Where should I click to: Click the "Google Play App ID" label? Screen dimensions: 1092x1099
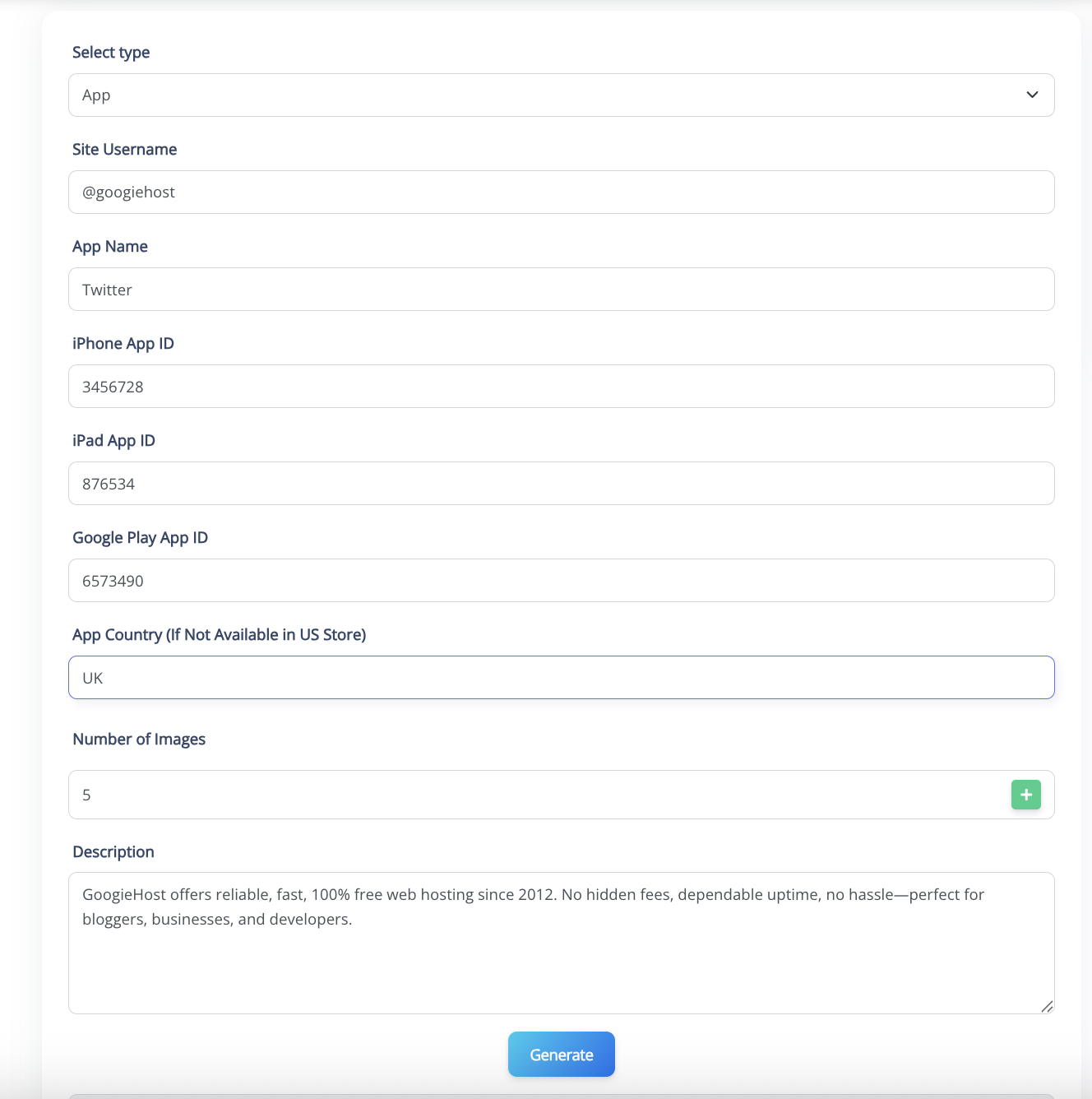point(140,538)
